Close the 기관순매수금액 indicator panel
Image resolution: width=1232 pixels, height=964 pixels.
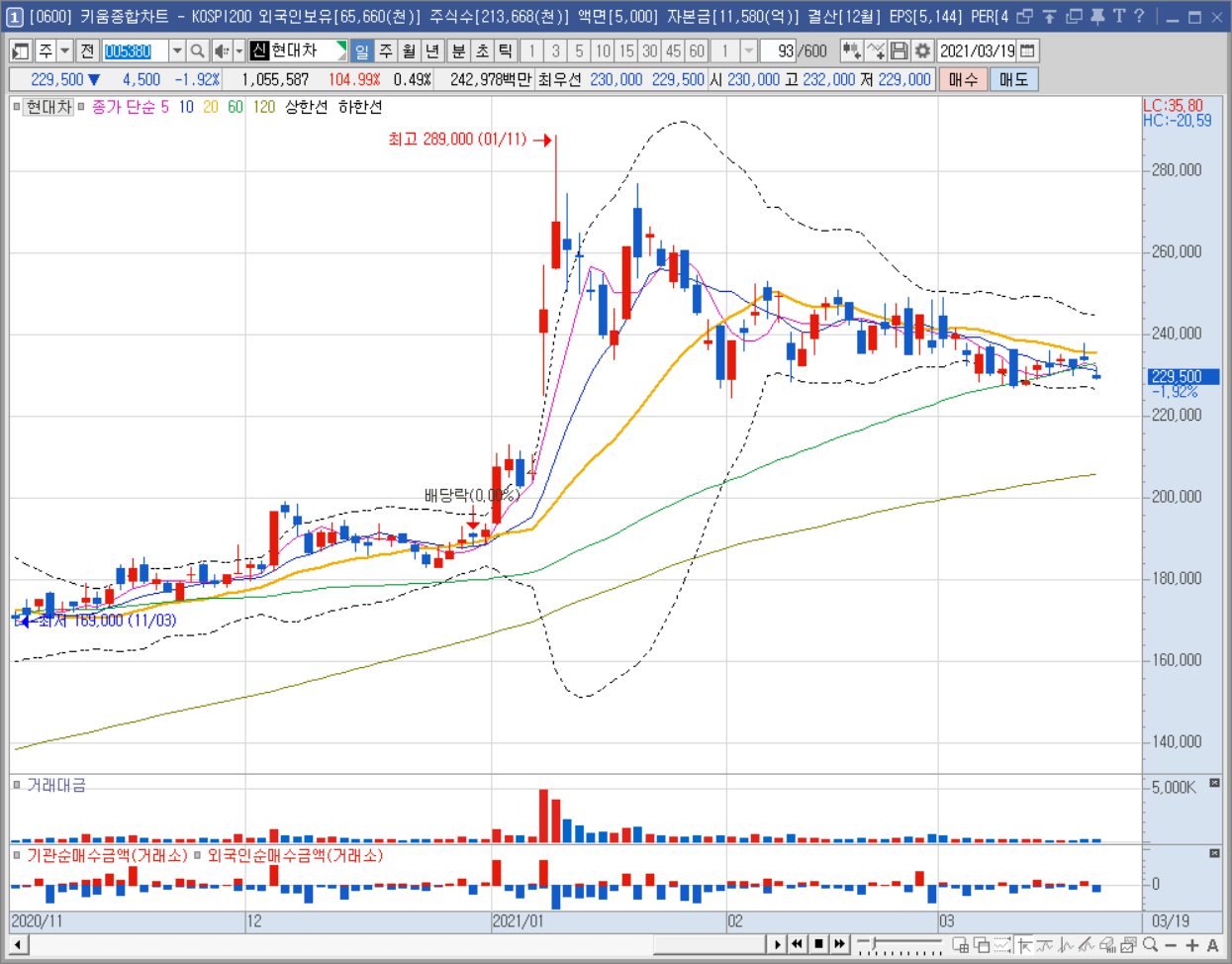tap(1215, 853)
